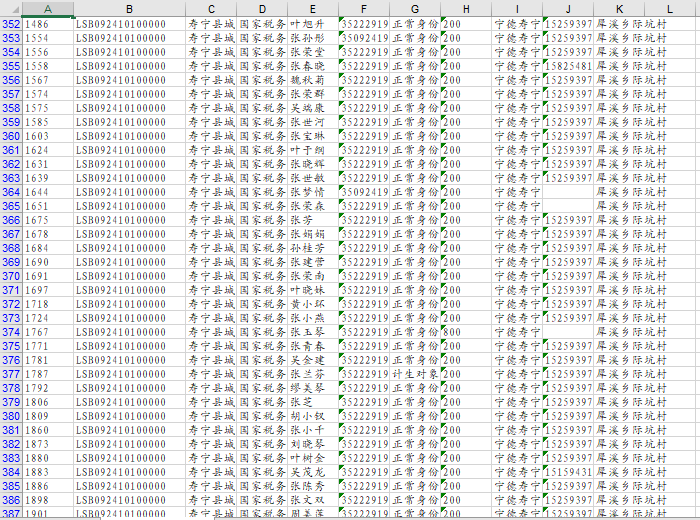Click cell containing 1898 in column A
Screen dimensions: 700x520
pyautogui.click(x=48, y=500)
